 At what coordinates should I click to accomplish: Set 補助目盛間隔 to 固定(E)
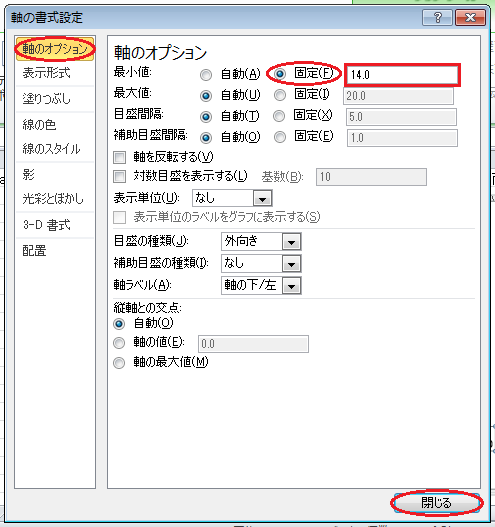point(280,137)
